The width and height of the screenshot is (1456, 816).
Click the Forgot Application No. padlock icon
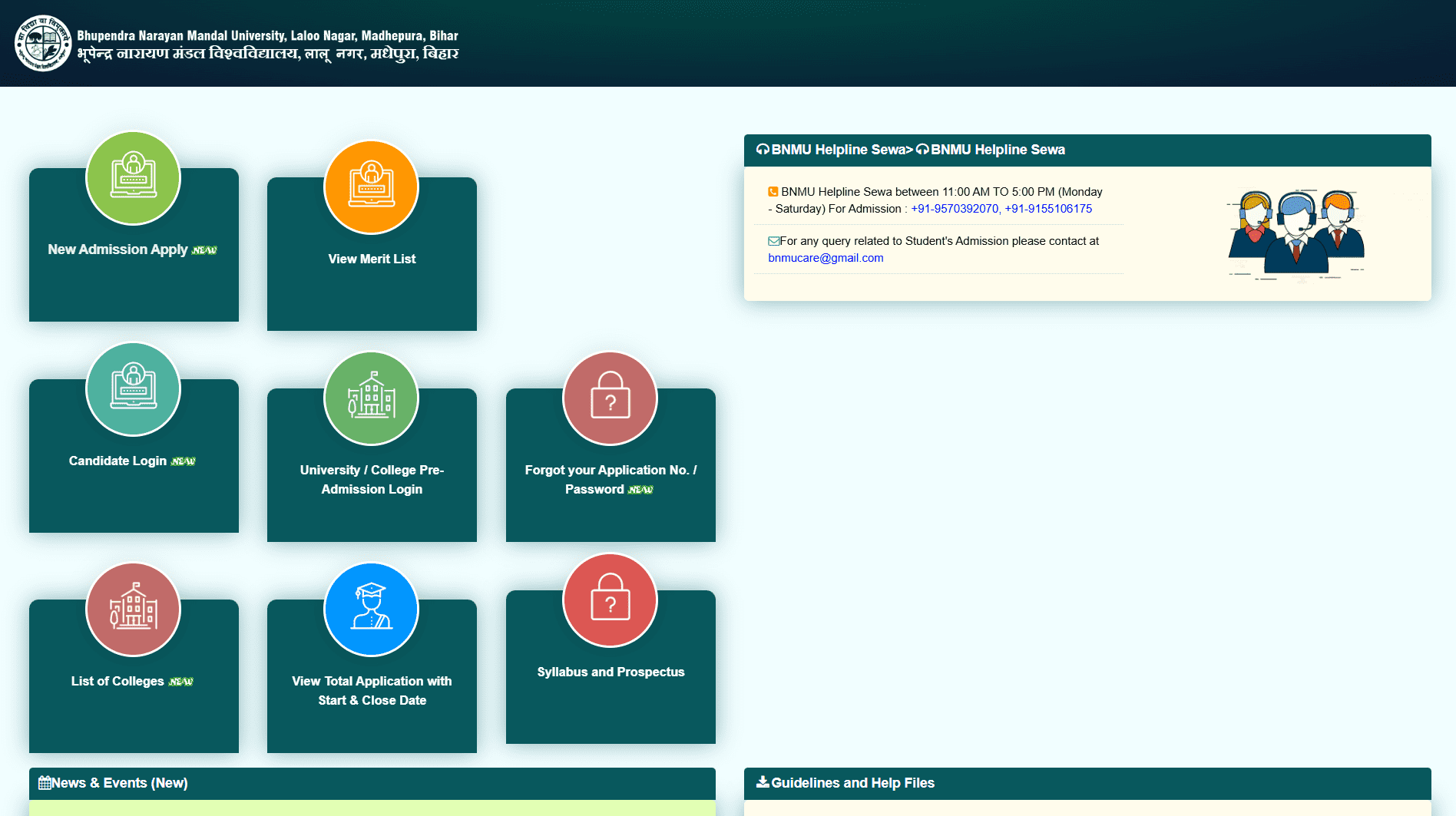coord(611,398)
